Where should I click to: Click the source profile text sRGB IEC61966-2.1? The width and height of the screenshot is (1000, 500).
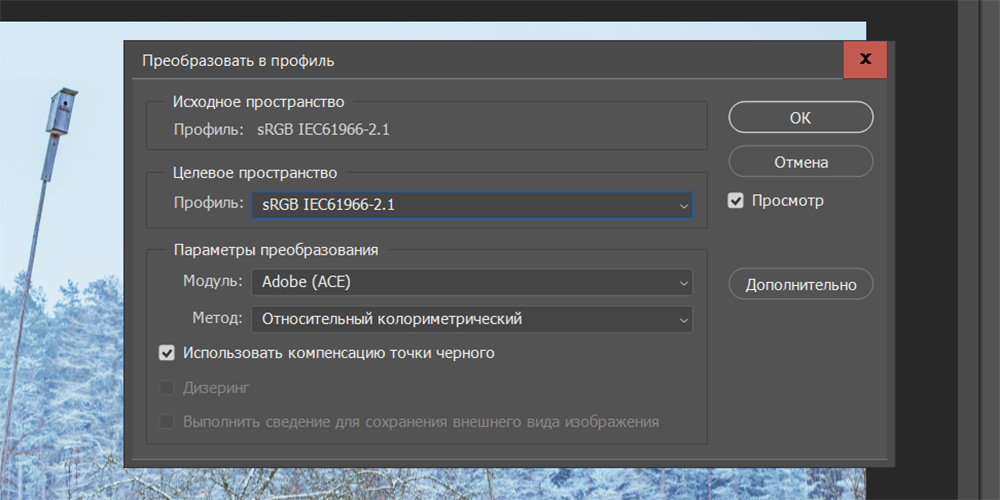pos(323,129)
